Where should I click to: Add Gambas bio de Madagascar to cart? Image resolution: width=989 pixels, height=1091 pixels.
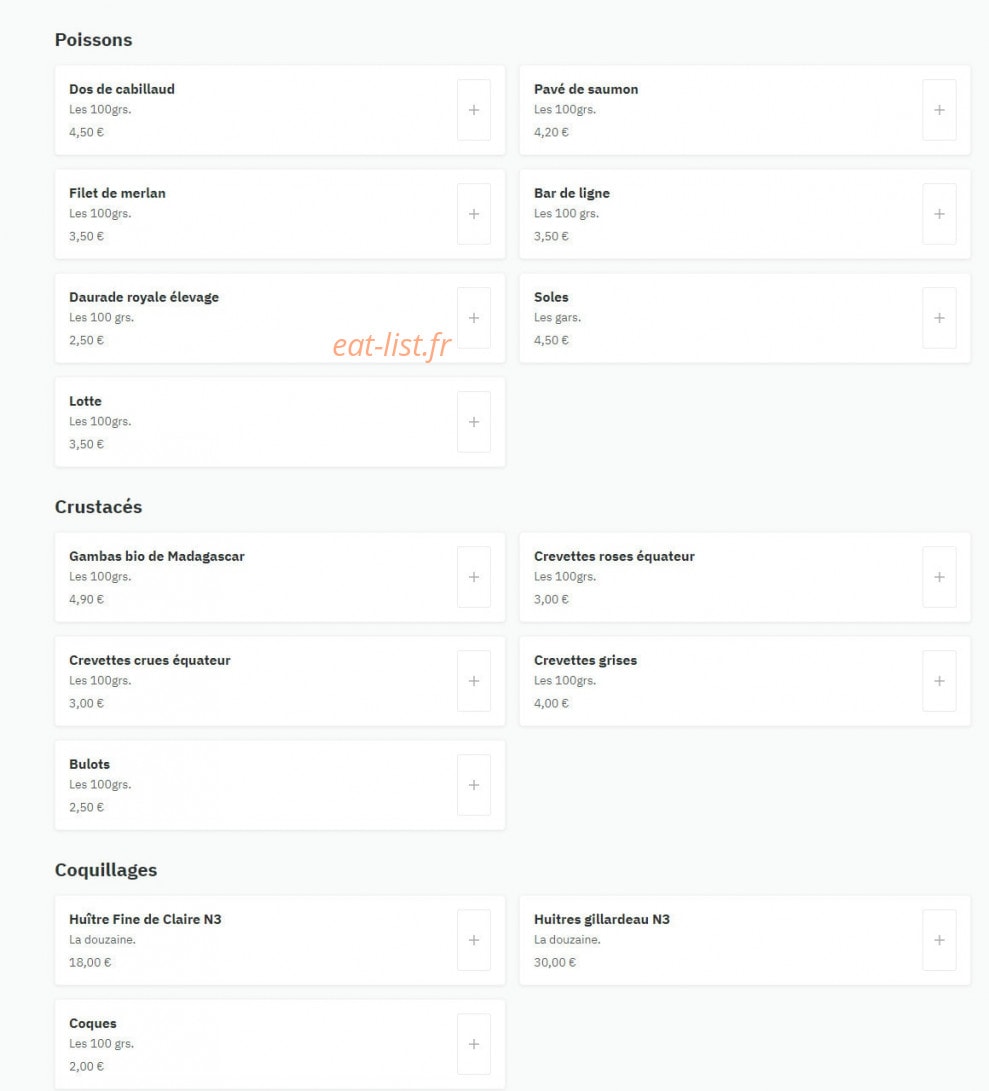coord(473,577)
